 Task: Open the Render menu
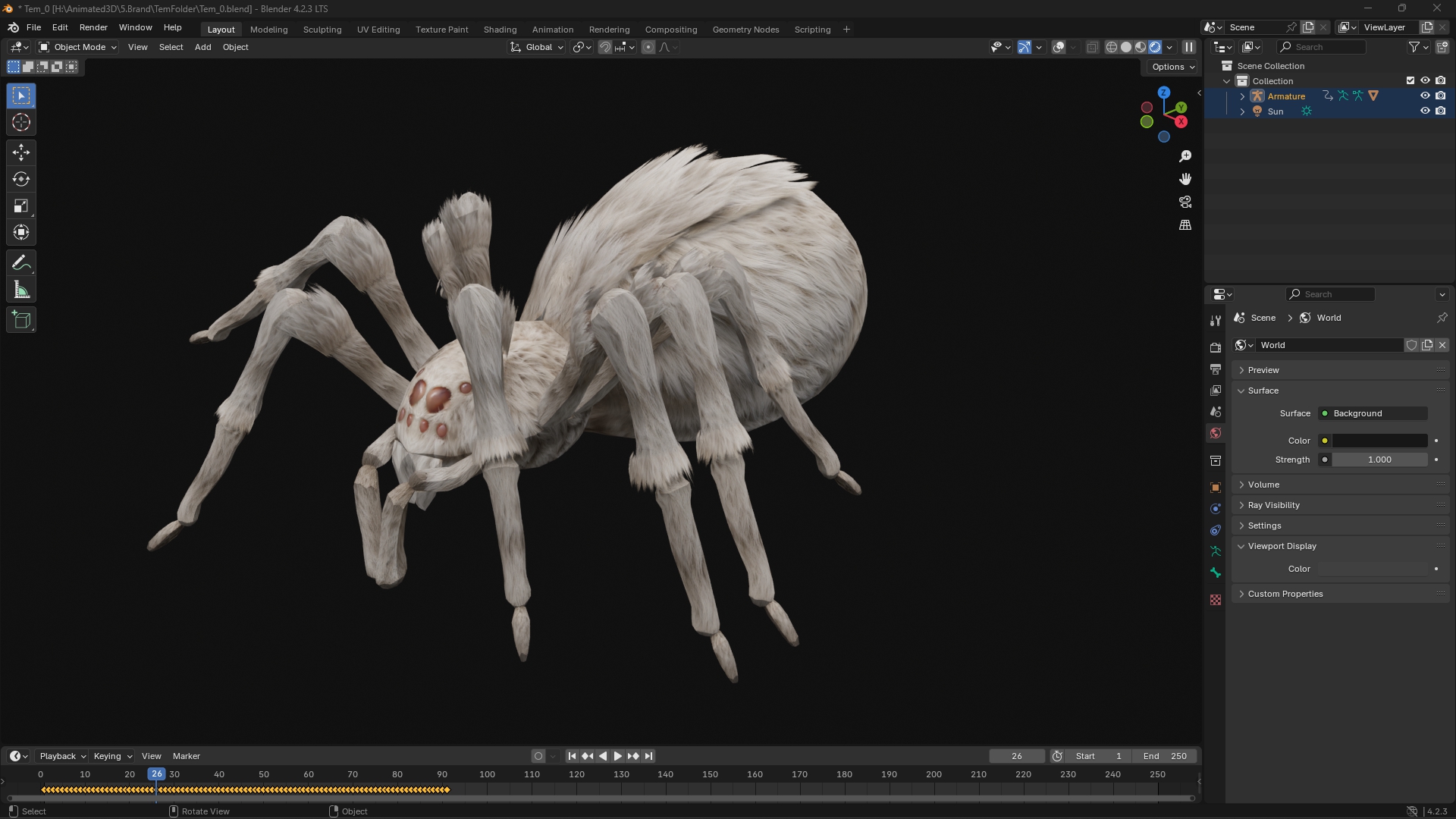pos(93,27)
